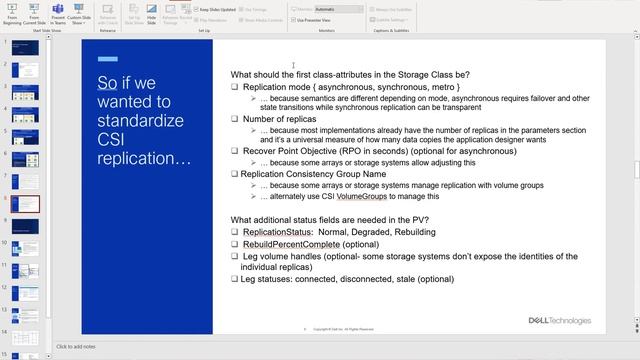This screenshot has width=640, height=360.
Task: Select slide 11 thumbnail
Action: pyautogui.click(x=25, y=271)
